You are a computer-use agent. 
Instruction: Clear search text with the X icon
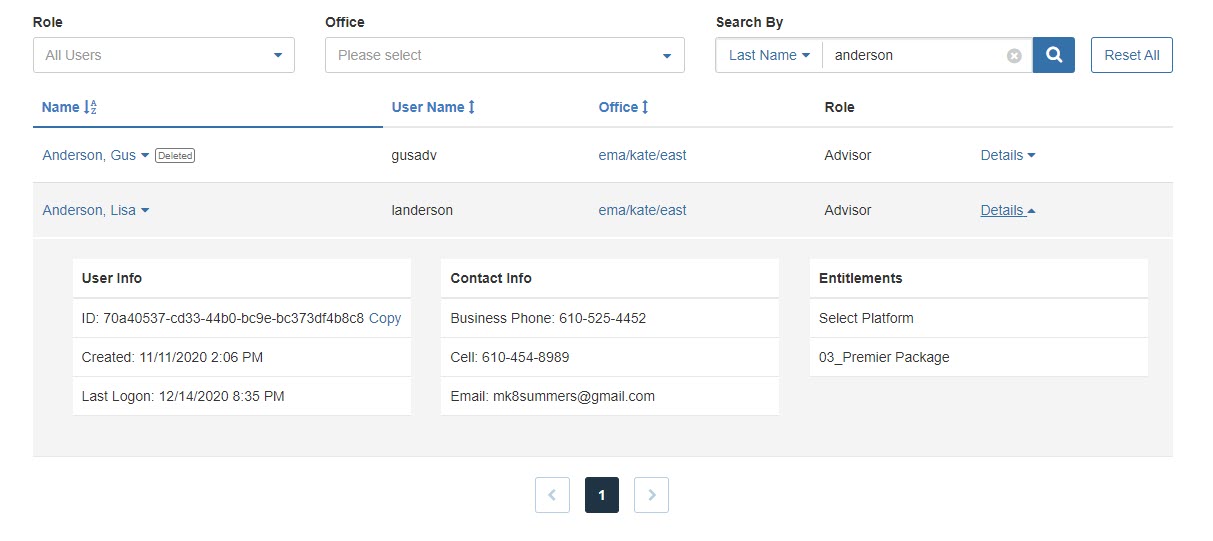(x=1014, y=56)
